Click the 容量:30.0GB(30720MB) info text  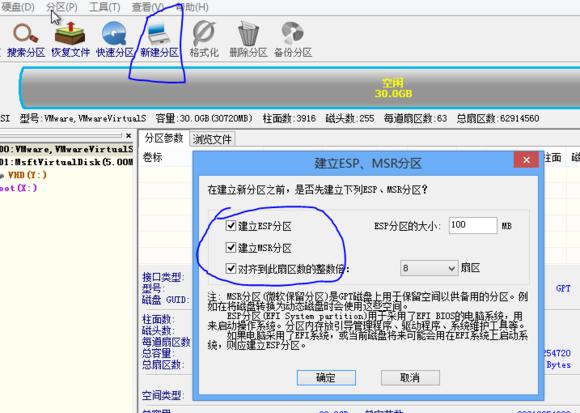204,118
